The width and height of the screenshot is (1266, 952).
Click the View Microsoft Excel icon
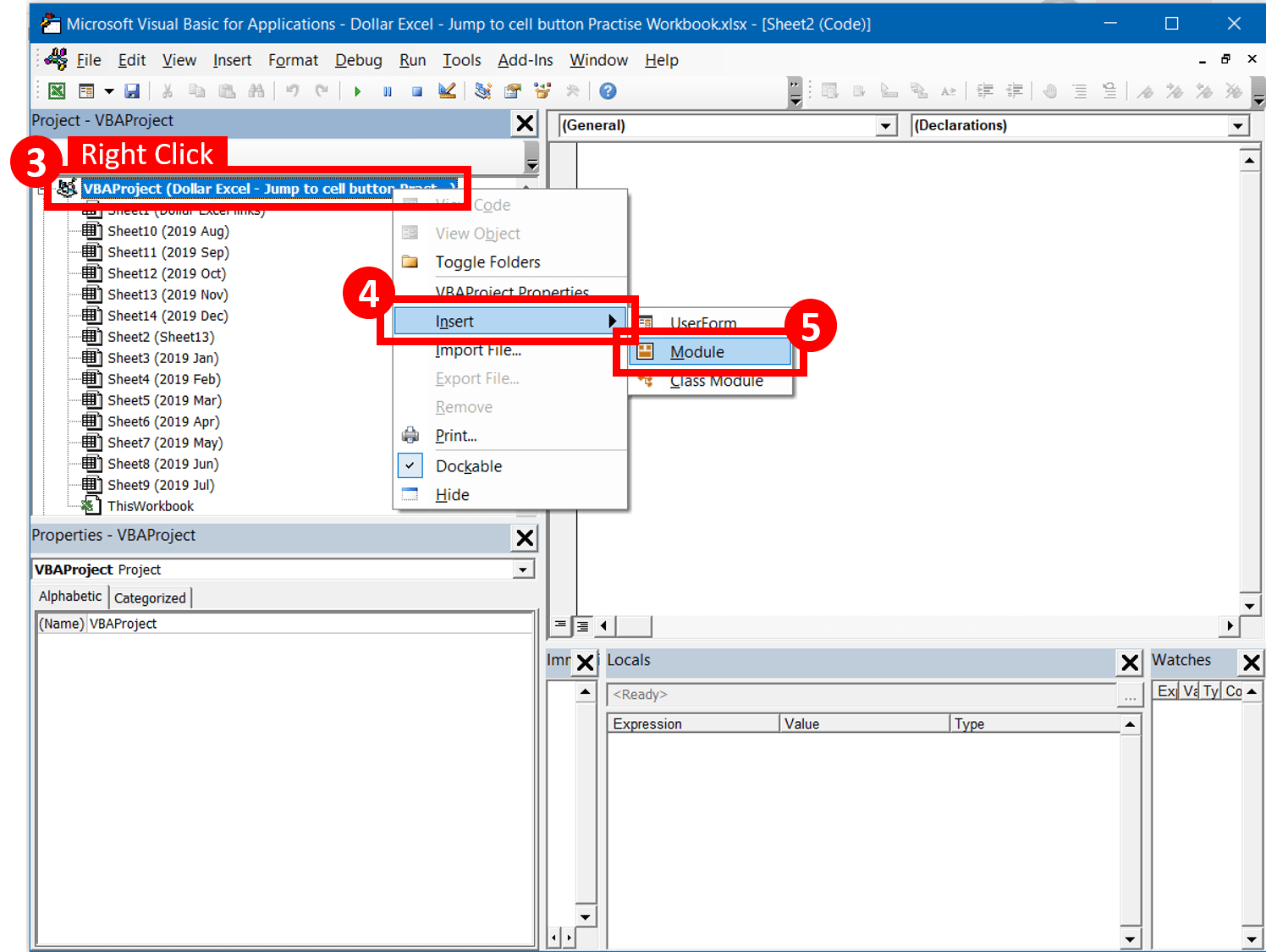57,91
